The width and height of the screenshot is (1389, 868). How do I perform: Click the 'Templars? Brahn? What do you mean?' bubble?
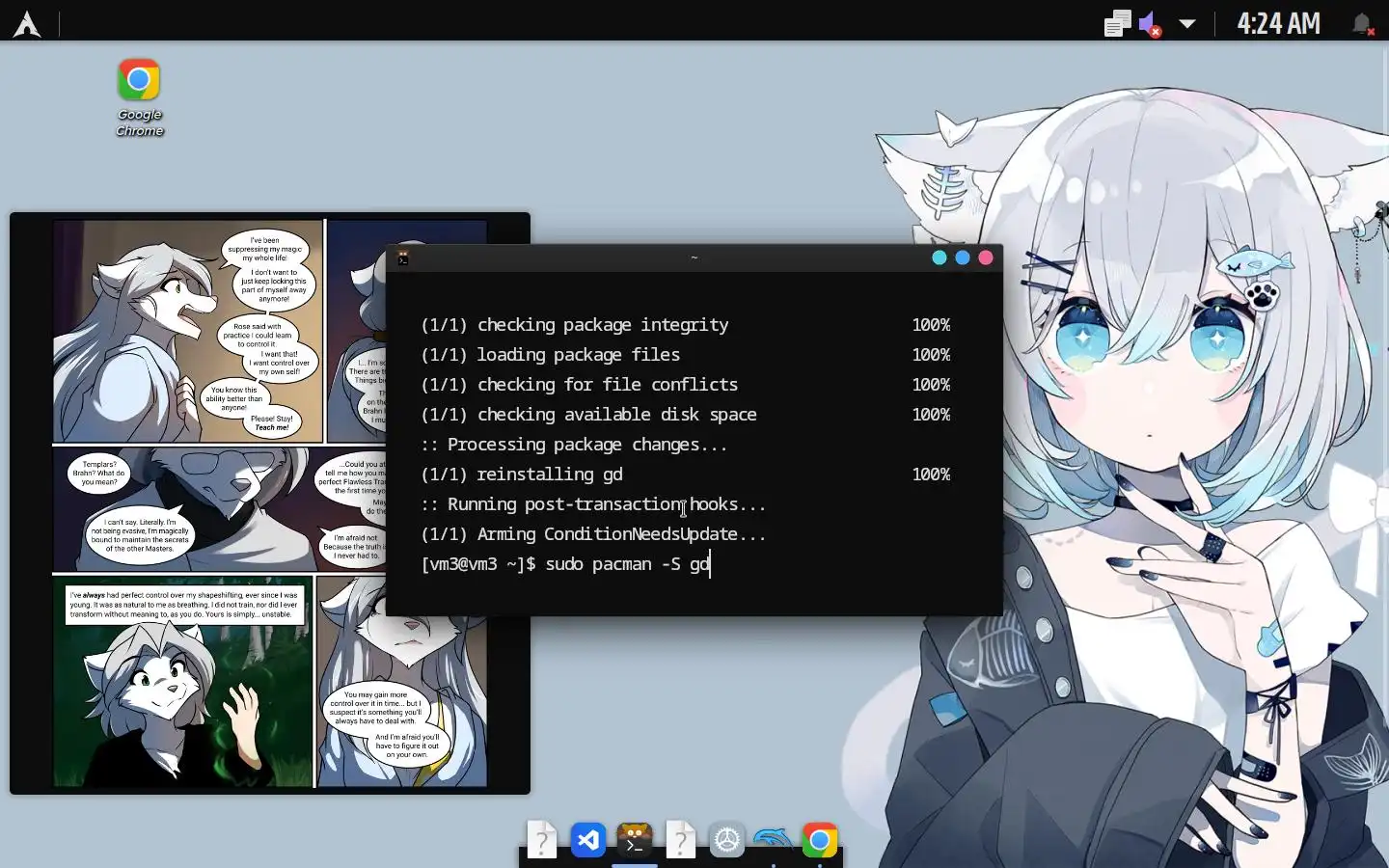pyautogui.click(x=99, y=474)
